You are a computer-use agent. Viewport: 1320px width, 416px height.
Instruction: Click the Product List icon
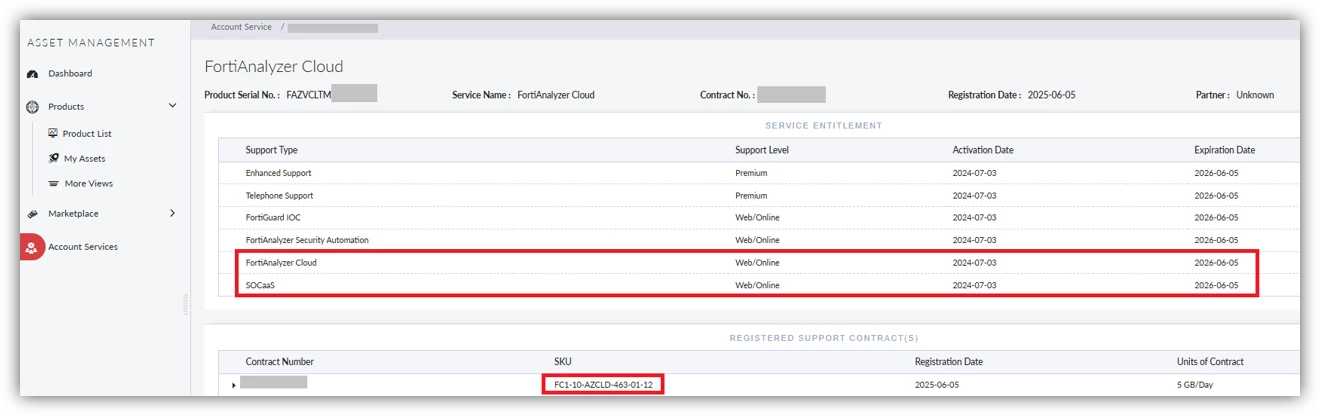point(53,133)
